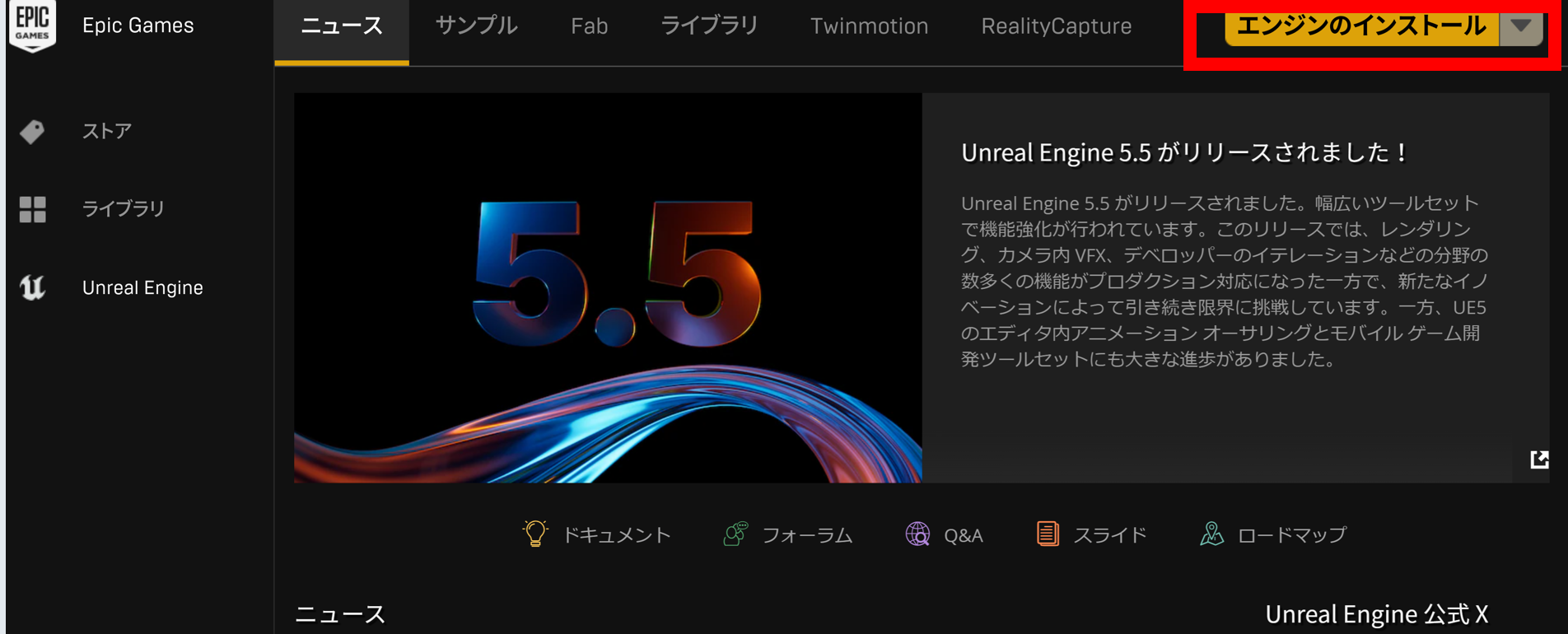1568x634 pixels.
Task: Select Unreal Engine in the sidebar
Action: pyautogui.click(x=142, y=287)
